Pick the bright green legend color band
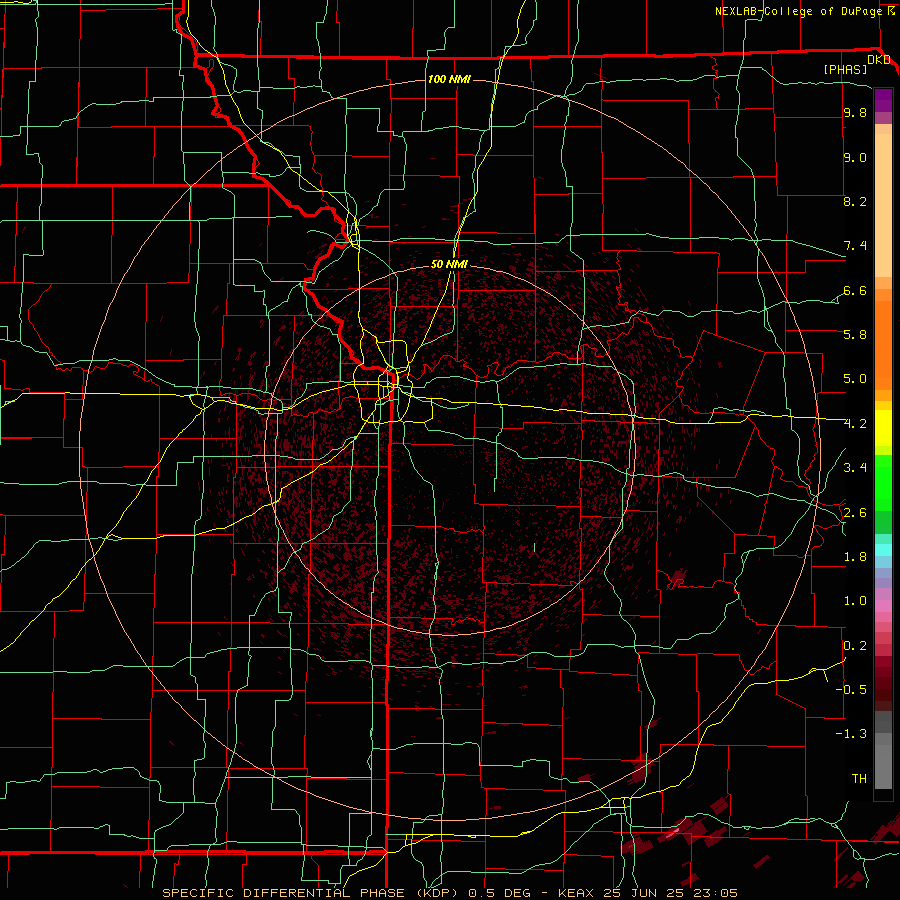This screenshot has width=900, height=900. tap(883, 483)
